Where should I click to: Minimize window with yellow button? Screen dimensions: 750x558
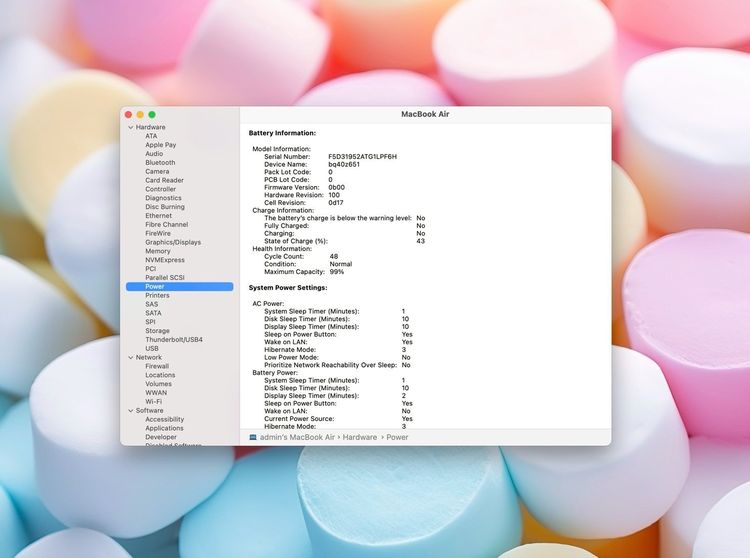click(x=140, y=115)
